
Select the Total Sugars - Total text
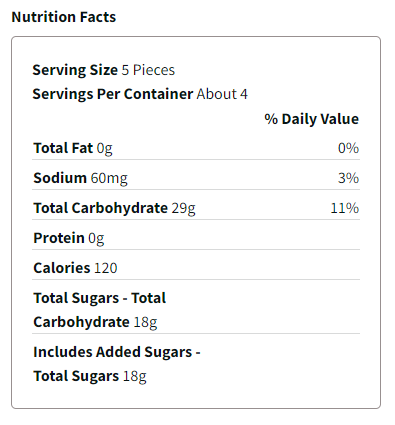[x=100, y=298]
